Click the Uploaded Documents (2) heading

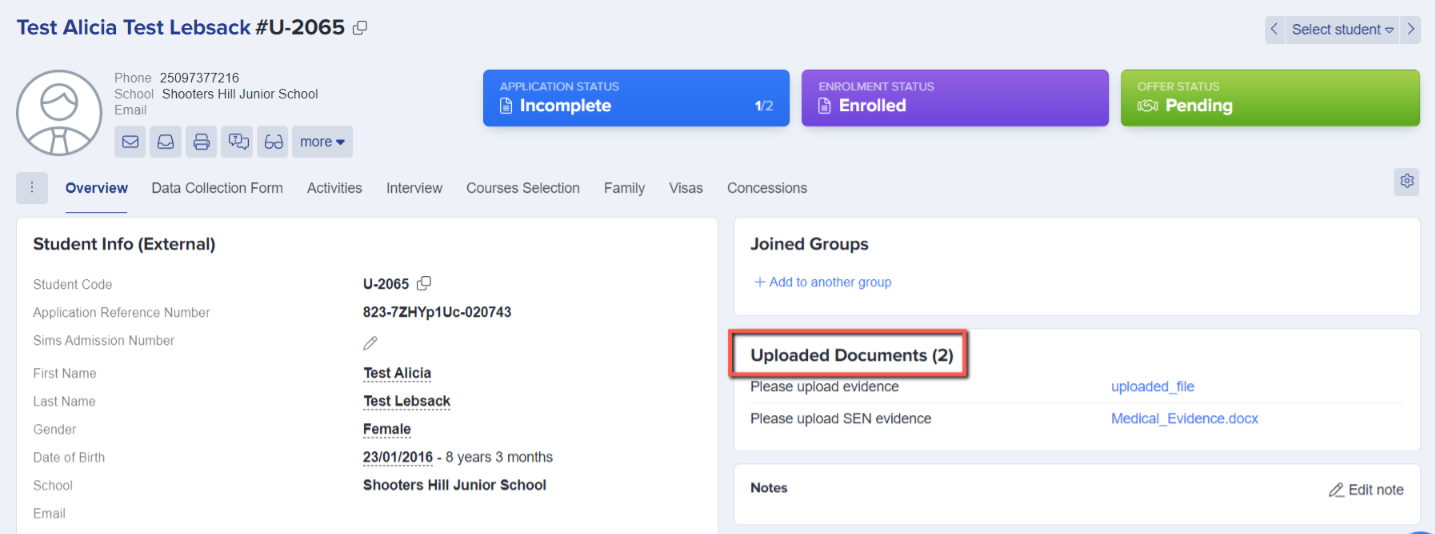tap(852, 355)
